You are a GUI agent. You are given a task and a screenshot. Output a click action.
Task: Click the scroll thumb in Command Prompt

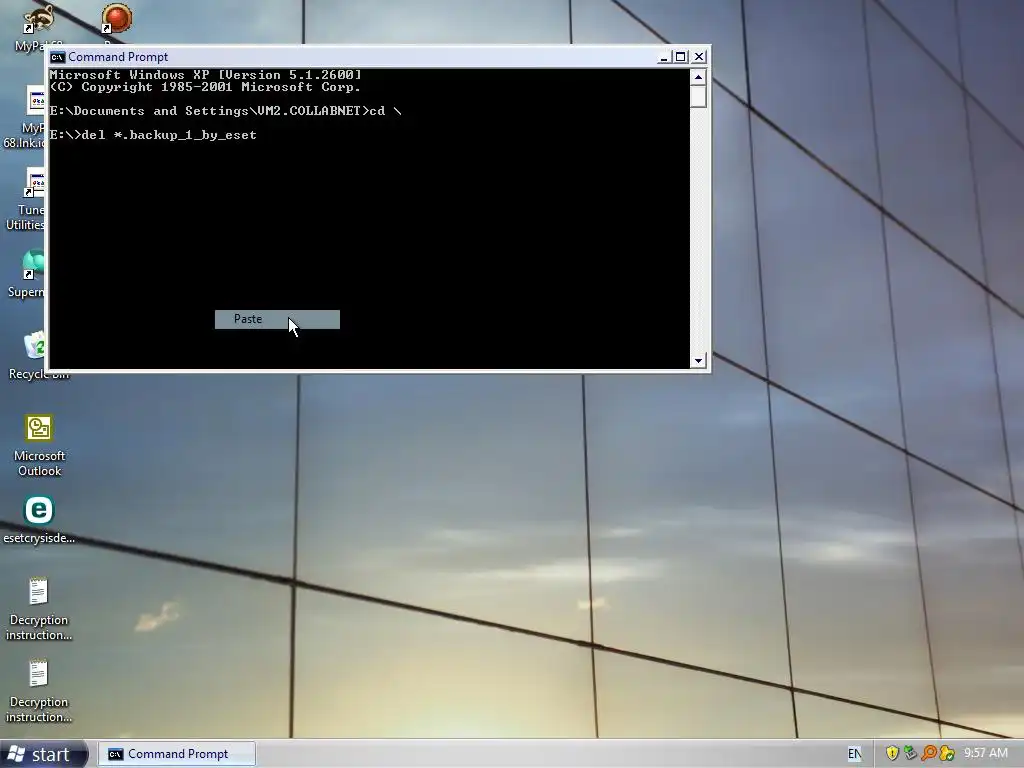click(x=698, y=96)
